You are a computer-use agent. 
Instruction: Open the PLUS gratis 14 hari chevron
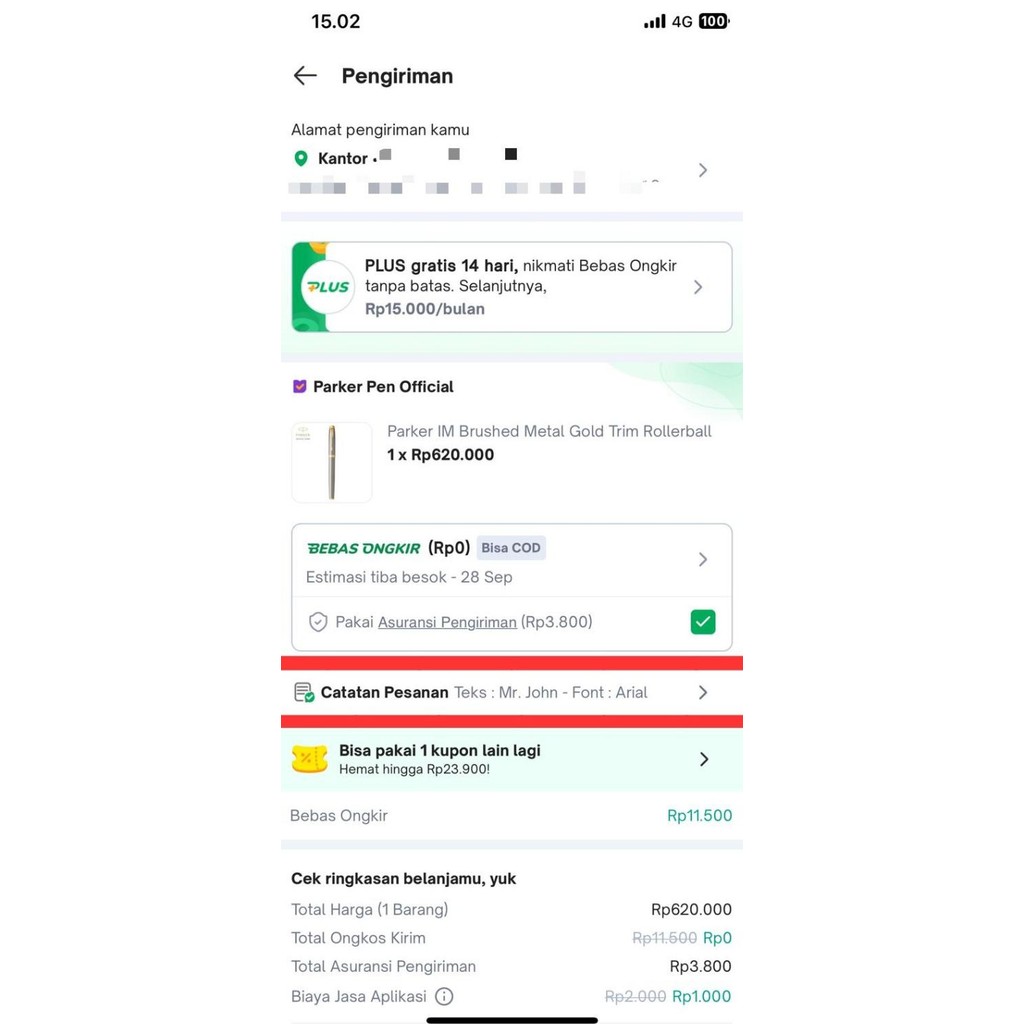(698, 287)
